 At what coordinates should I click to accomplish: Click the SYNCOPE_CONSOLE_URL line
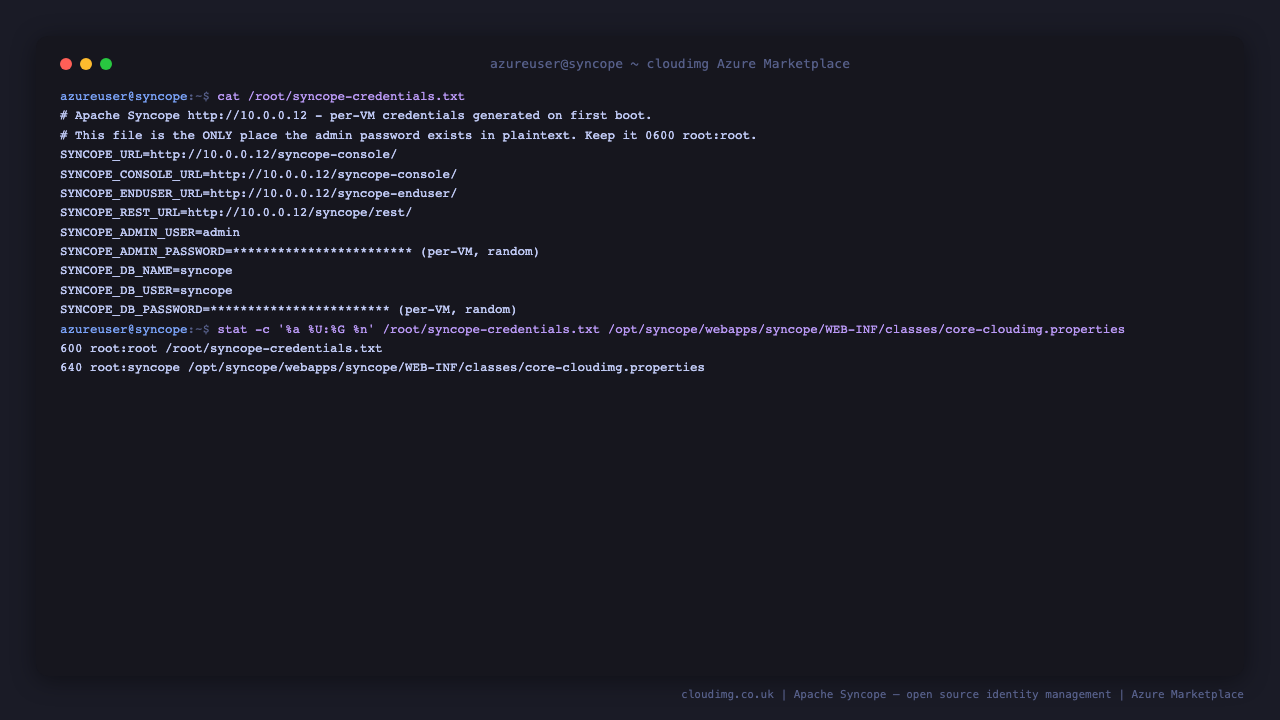click(x=258, y=174)
